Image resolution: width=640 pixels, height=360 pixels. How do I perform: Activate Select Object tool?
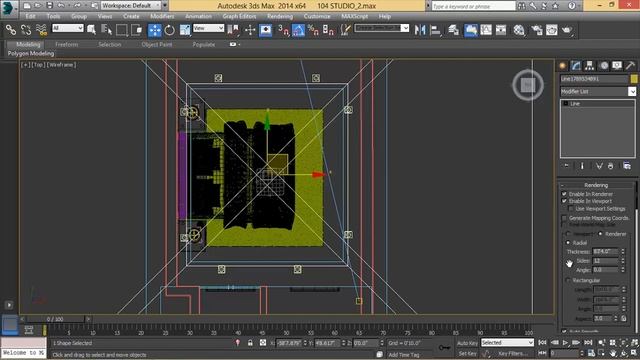91,30
